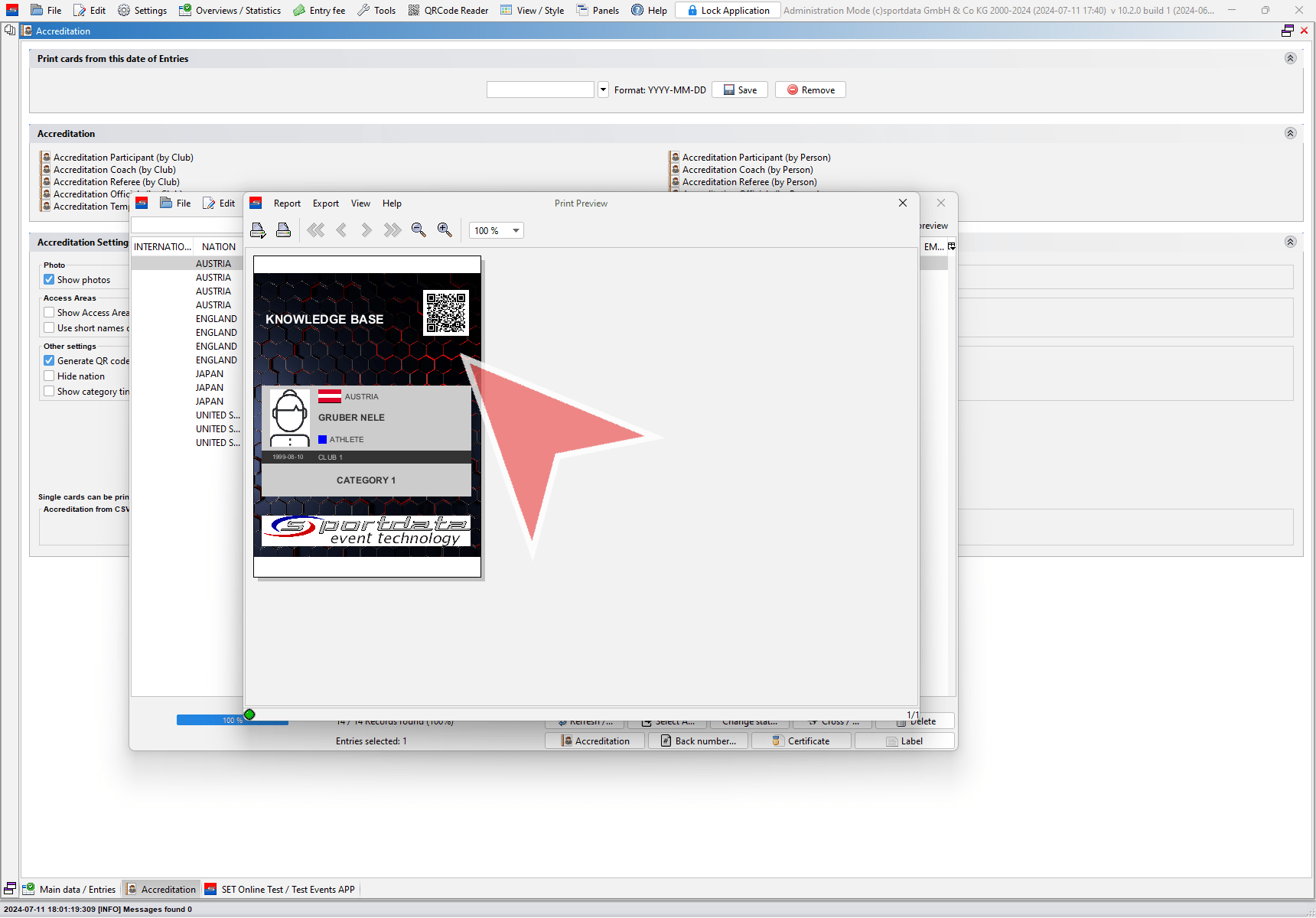Toggle the Generate QR code checkbox
1316x918 pixels.
tap(49, 361)
